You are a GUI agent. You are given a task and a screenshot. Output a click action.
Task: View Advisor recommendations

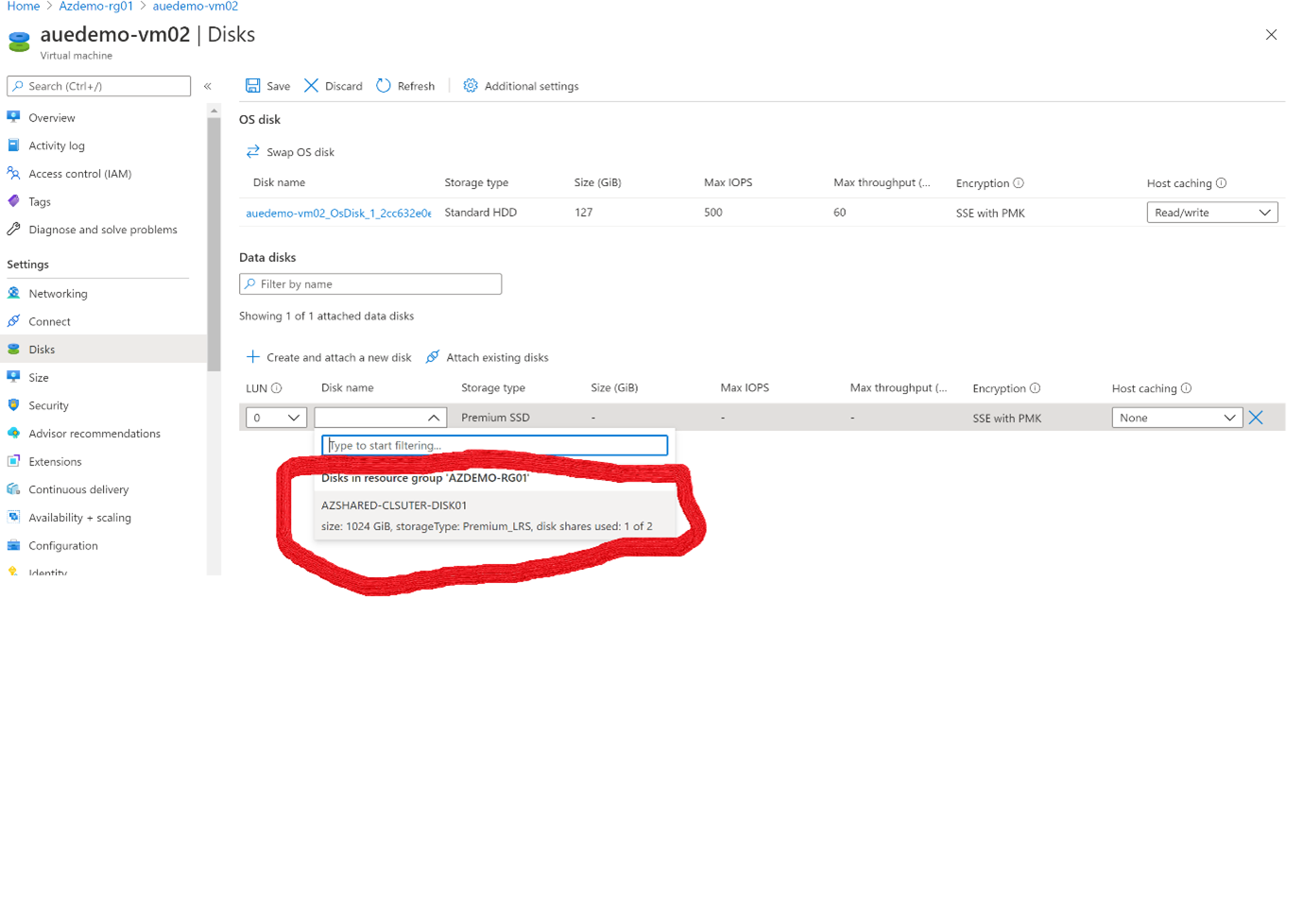pyautogui.click(x=94, y=433)
